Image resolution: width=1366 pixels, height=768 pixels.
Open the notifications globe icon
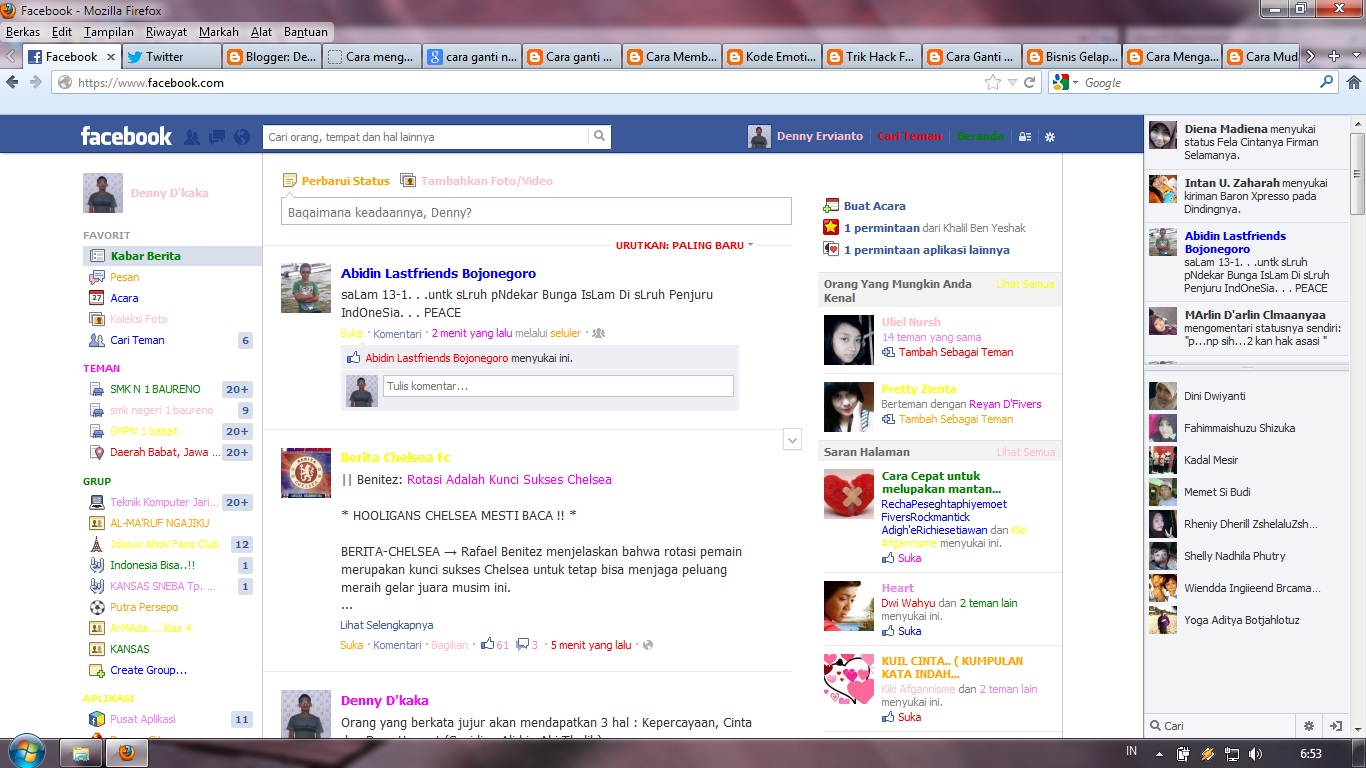tap(240, 136)
